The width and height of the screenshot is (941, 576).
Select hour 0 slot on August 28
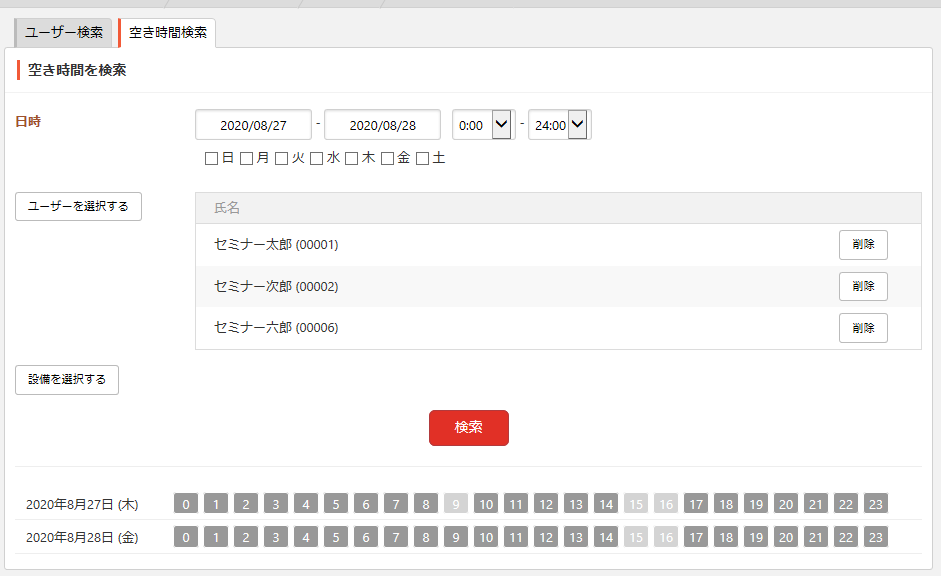[x=185, y=537]
